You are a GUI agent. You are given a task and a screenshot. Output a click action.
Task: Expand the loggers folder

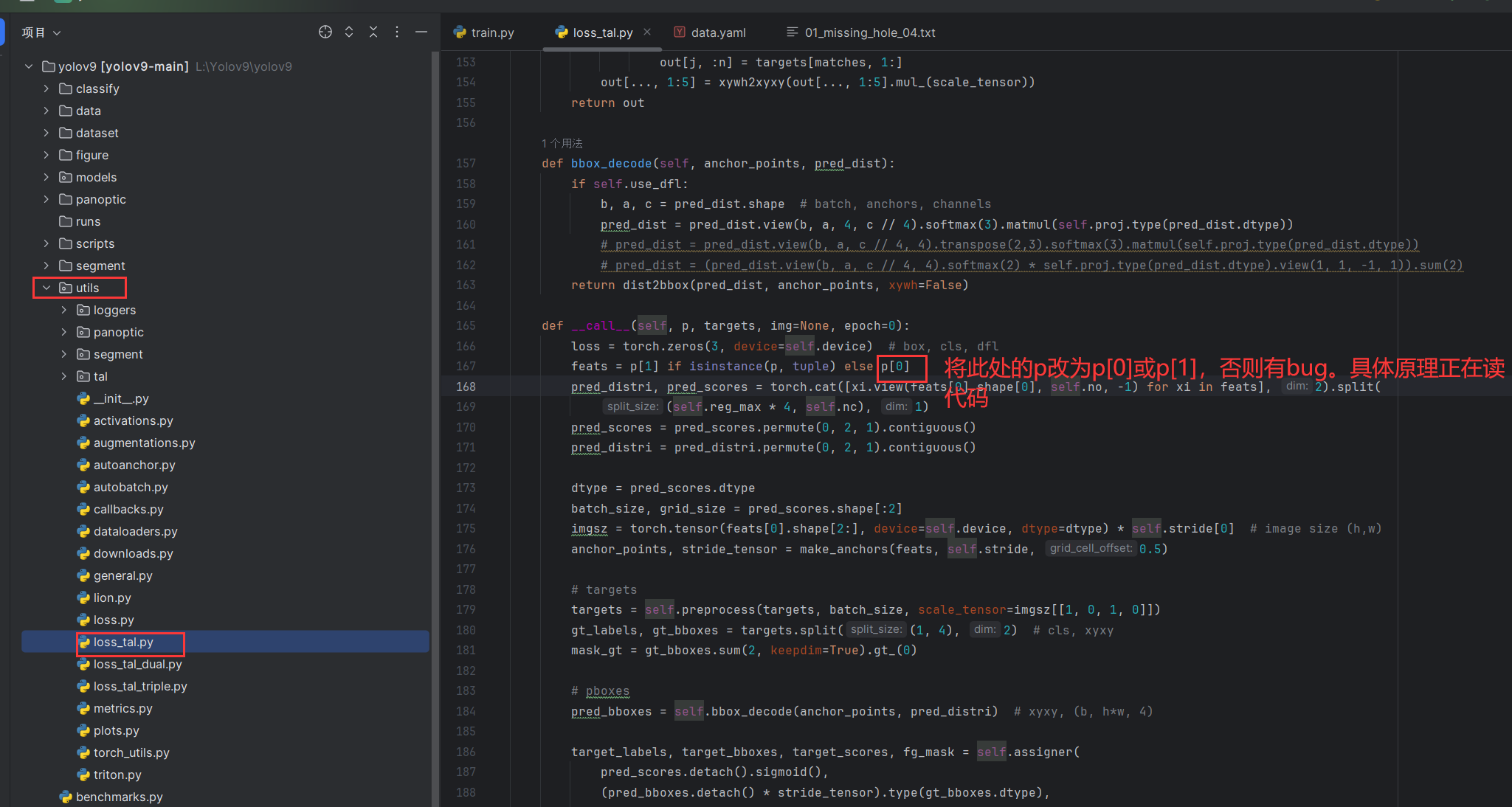[x=64, y=310]
